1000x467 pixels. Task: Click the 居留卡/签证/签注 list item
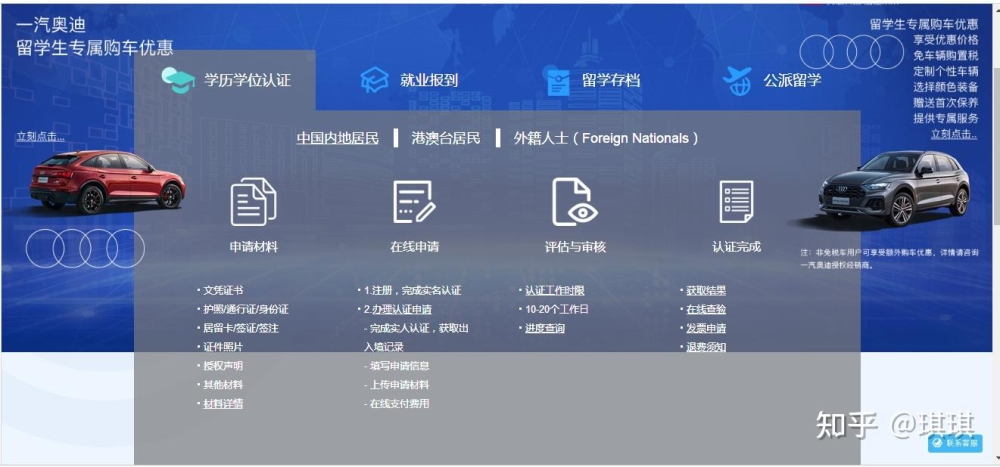(x=241, y=329)
